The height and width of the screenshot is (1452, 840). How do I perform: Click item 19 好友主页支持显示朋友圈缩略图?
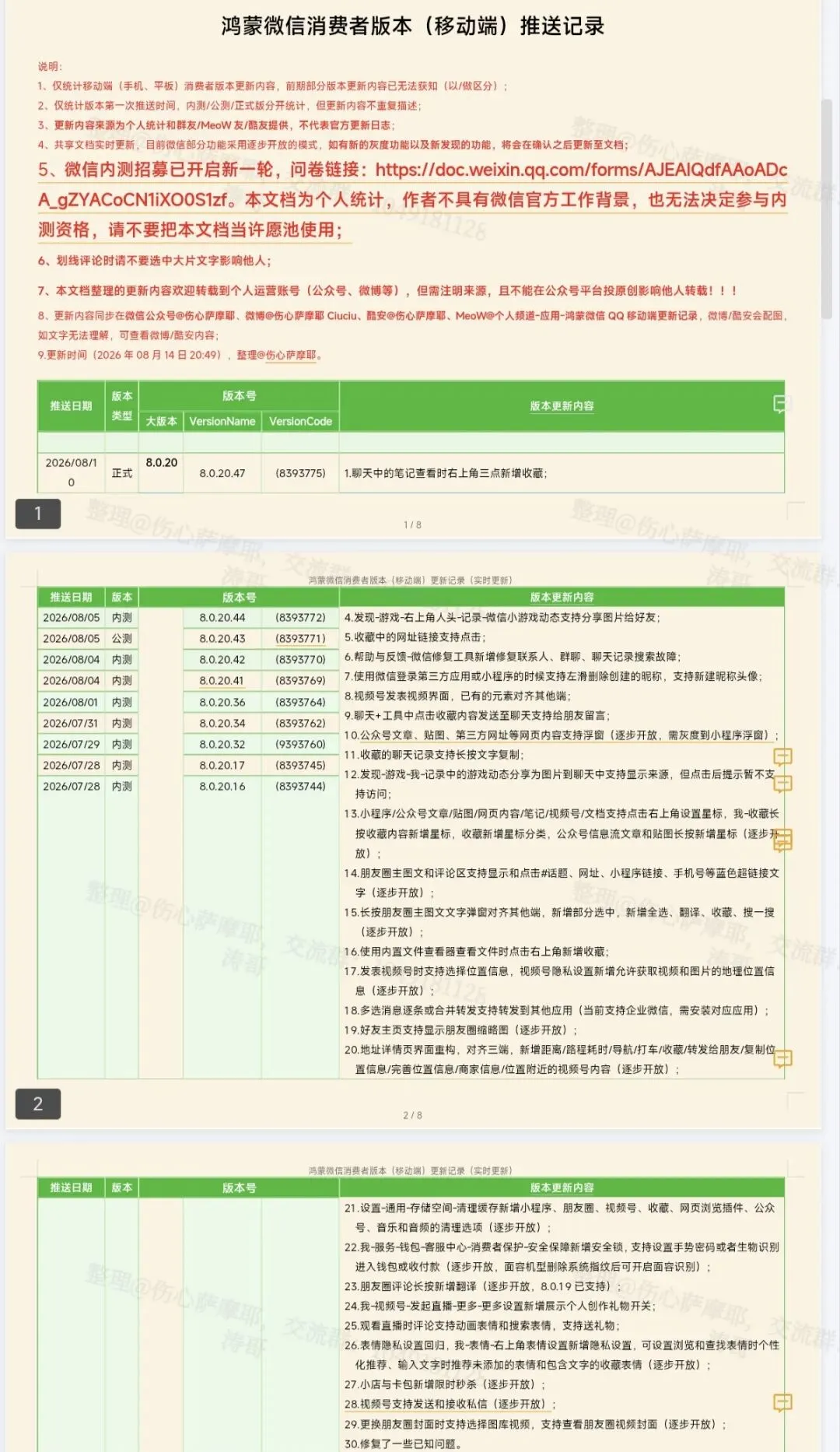[461, 1029]
